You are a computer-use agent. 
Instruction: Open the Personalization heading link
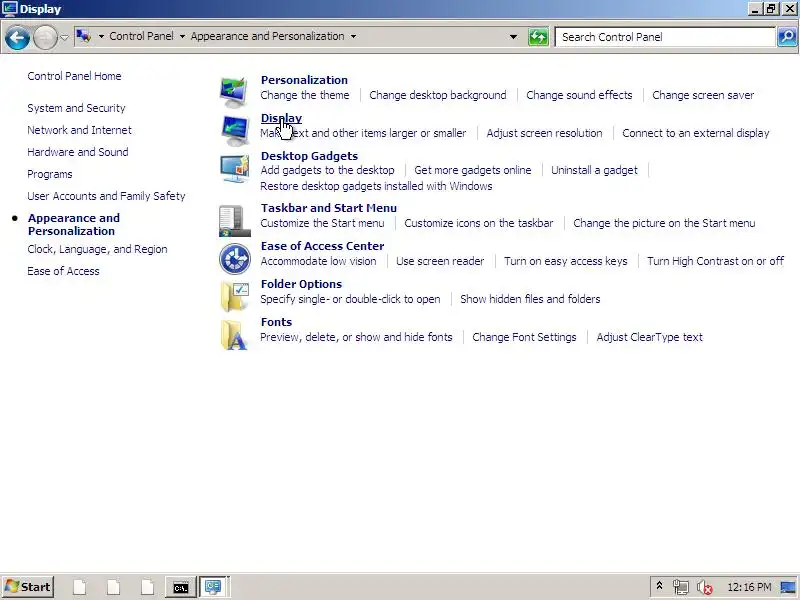pyautogui.click(x=304, y=80)
